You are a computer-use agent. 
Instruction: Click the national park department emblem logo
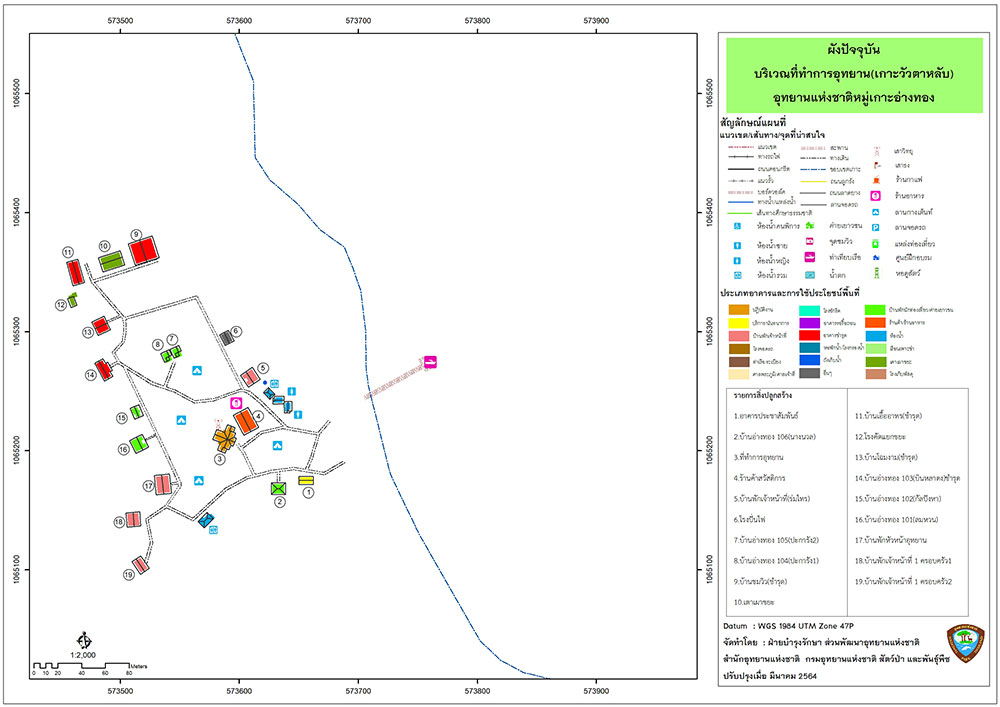[966, 644]
